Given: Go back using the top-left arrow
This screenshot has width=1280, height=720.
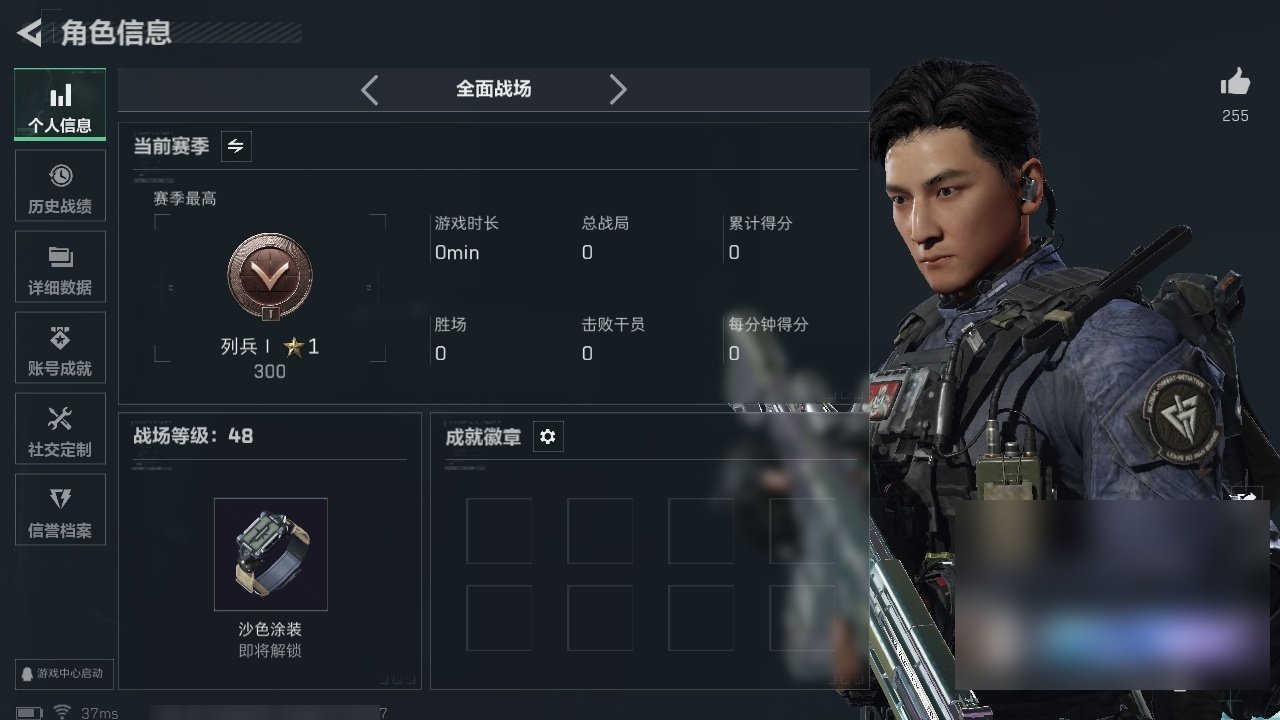Looking at the screenshot, I should pos(30,33).
